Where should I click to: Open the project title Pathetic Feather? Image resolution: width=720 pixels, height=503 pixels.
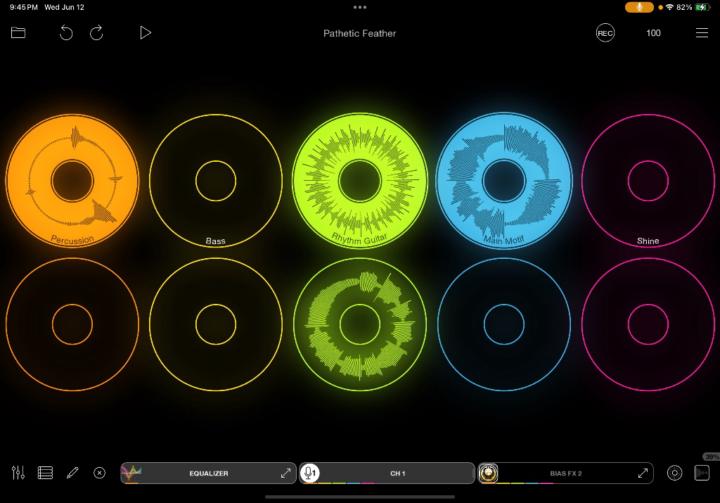click(360, 33)
